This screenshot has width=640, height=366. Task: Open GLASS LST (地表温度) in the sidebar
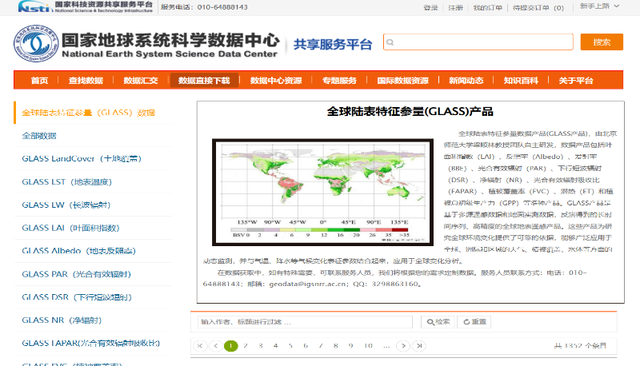point(67,182)
